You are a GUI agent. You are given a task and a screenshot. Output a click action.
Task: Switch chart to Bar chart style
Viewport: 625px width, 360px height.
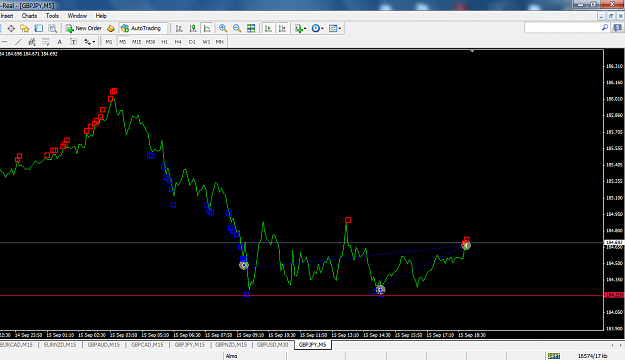tap(179, 28)
